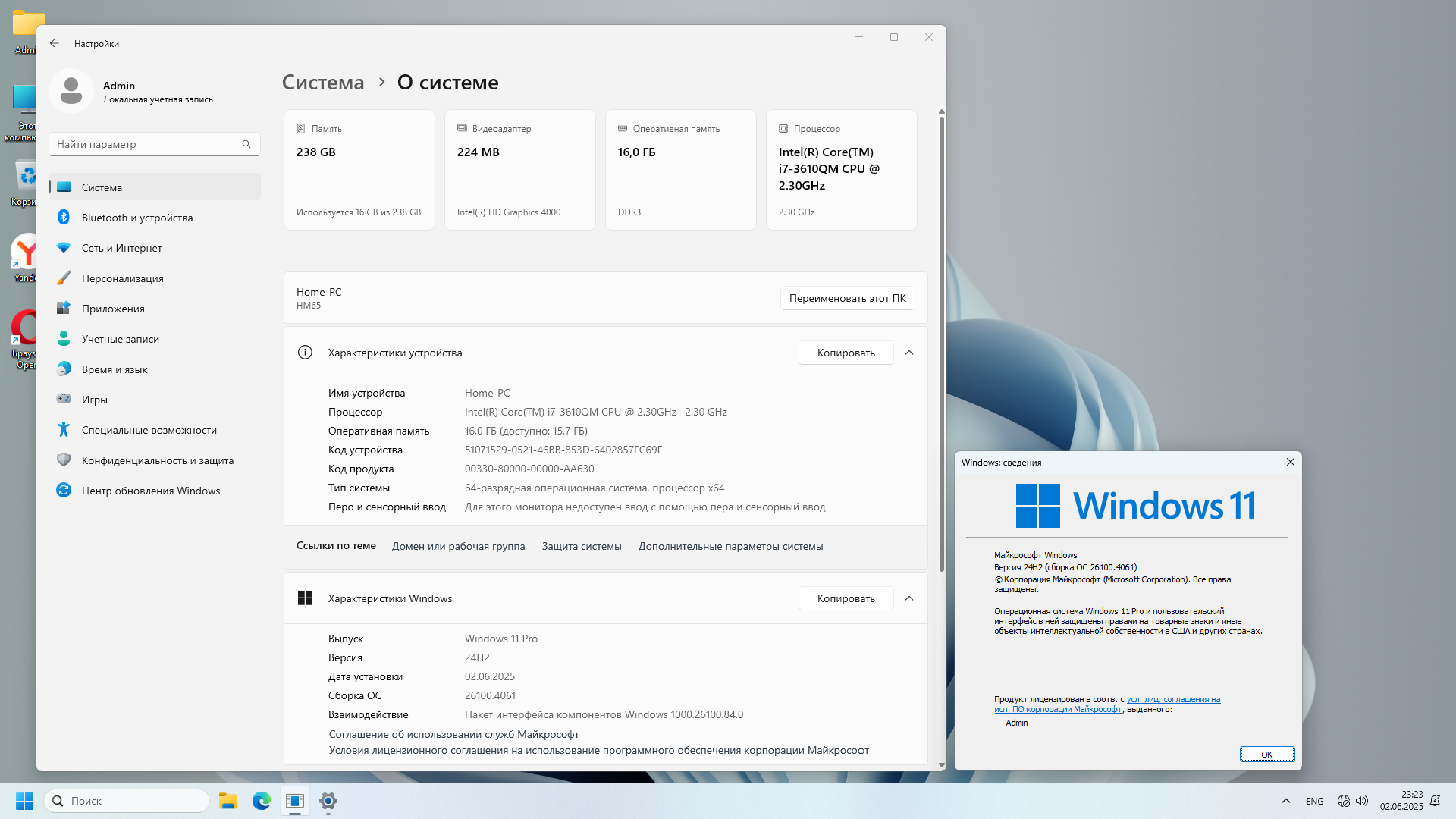Click the Settings gear on the taskbar
The height and width of the screenshot is (819, 1456).
coord(328,801)
